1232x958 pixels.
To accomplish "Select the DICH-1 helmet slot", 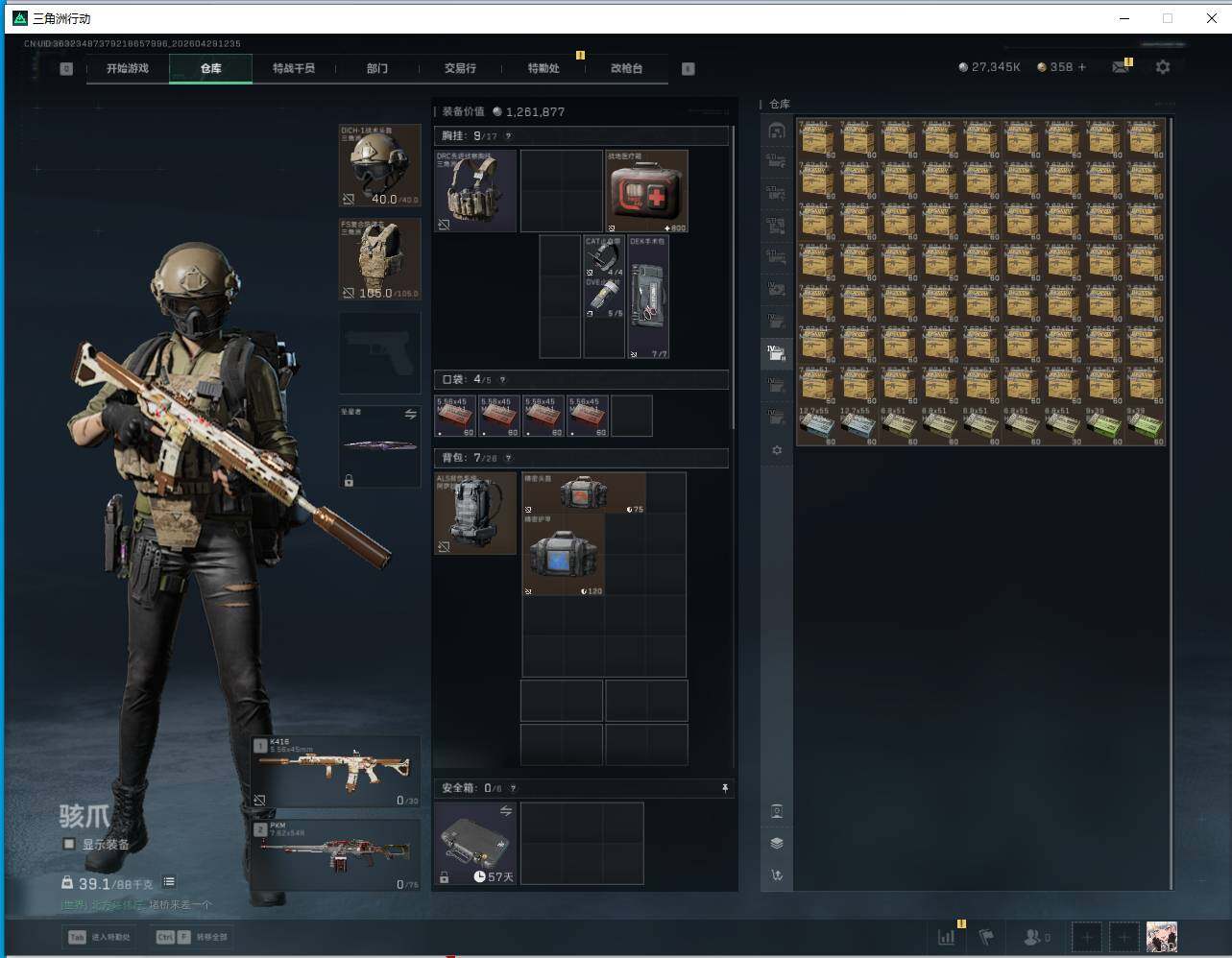I will pyautogui.click(x=380, y=165).
